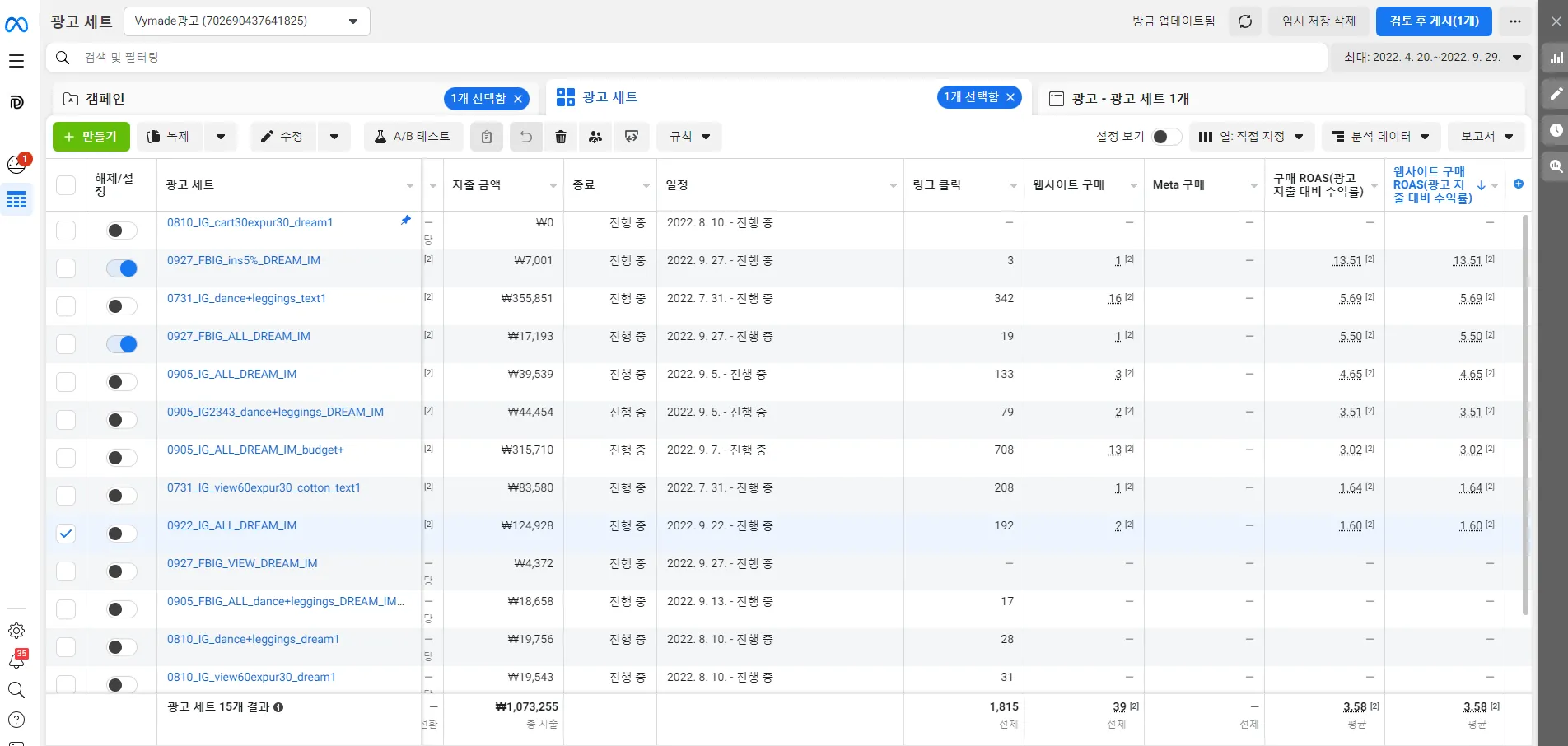The width and height of the screenshot is (1568, 746).
Task: Open the inspect magnifier tool on the right
Action: coord(1556,166)
